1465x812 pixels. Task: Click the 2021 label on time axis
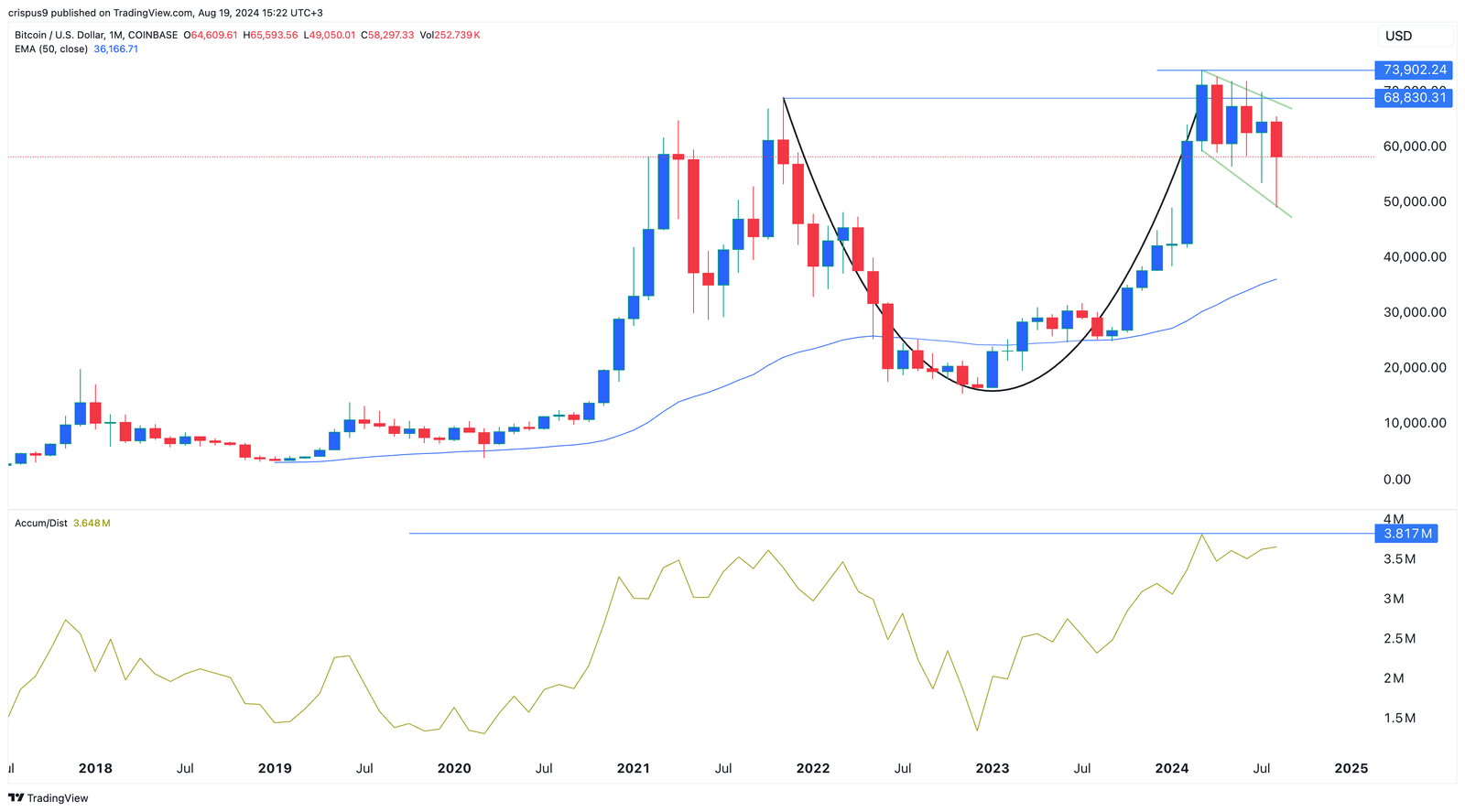(634, 768)
